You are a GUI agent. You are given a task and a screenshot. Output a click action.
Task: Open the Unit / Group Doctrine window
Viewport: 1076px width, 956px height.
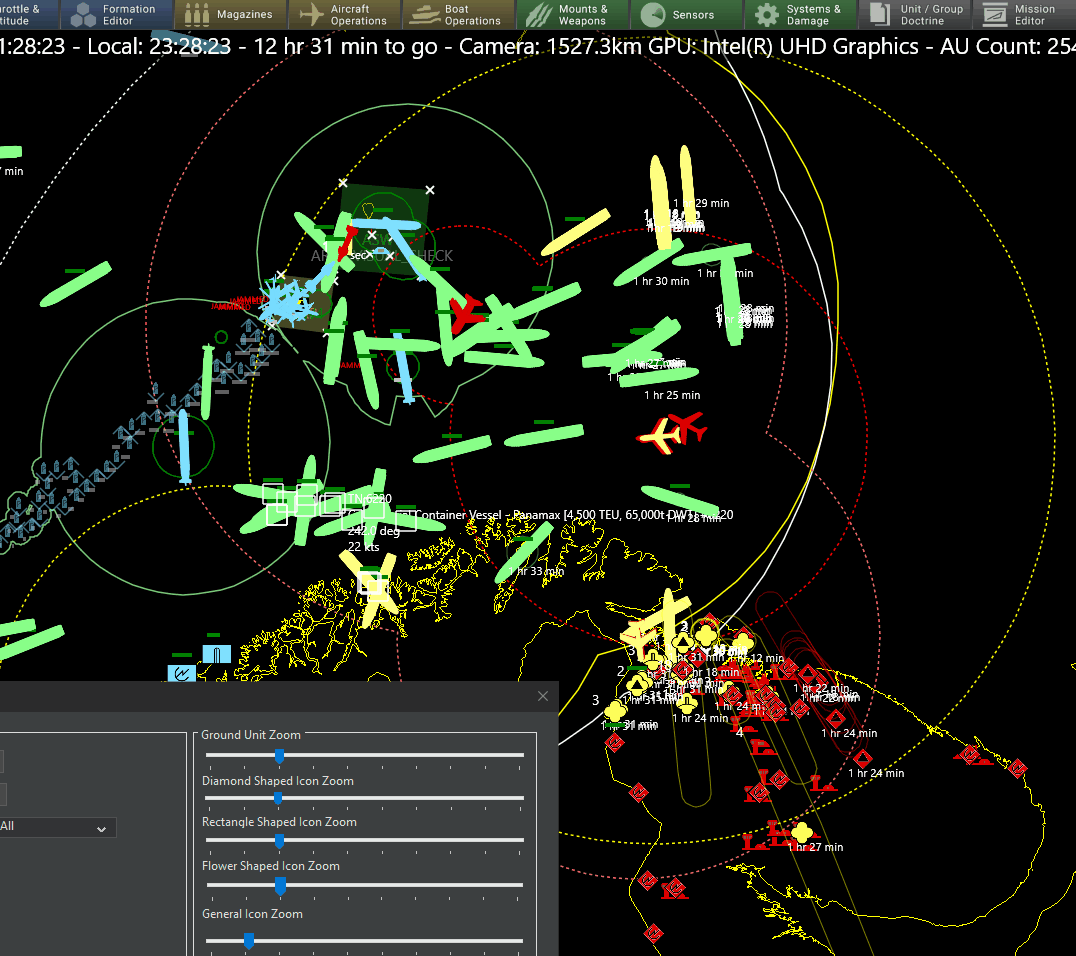pos(914,14)
